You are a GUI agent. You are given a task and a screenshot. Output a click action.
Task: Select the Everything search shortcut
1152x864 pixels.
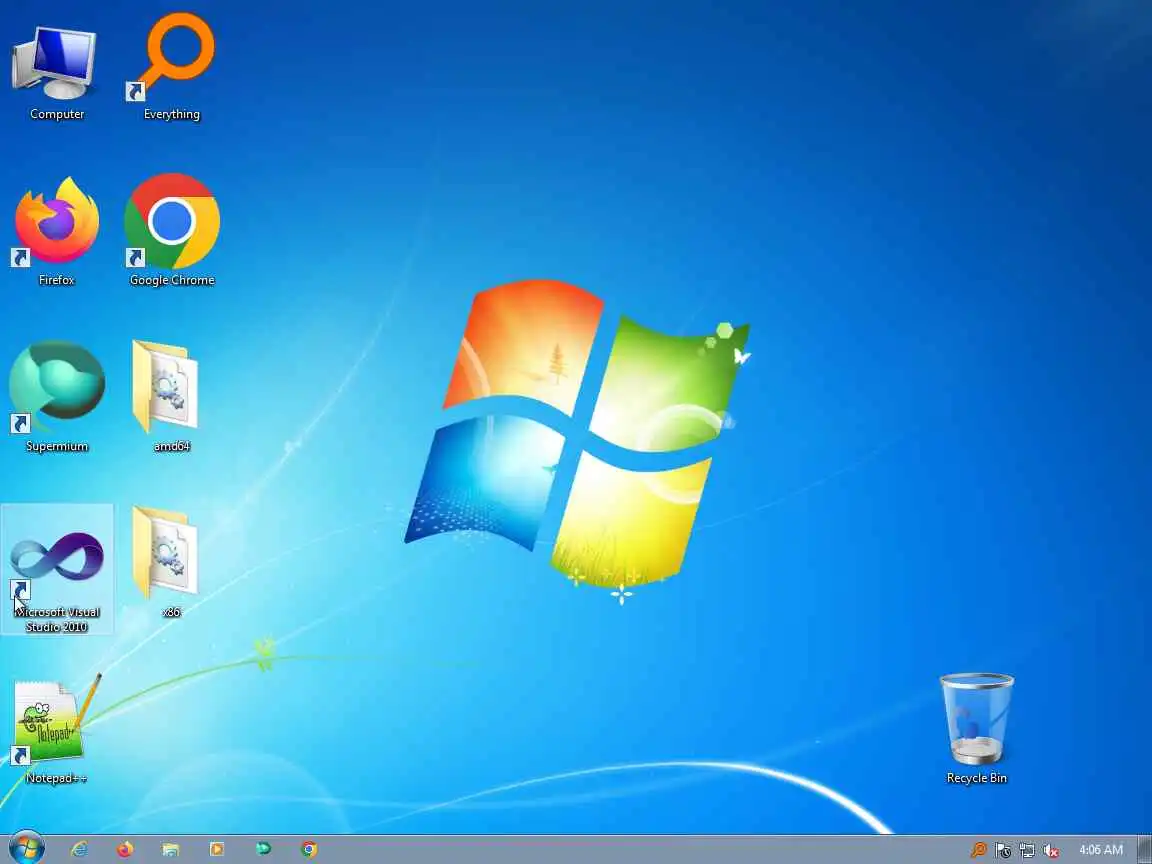(x=172, y=68)
